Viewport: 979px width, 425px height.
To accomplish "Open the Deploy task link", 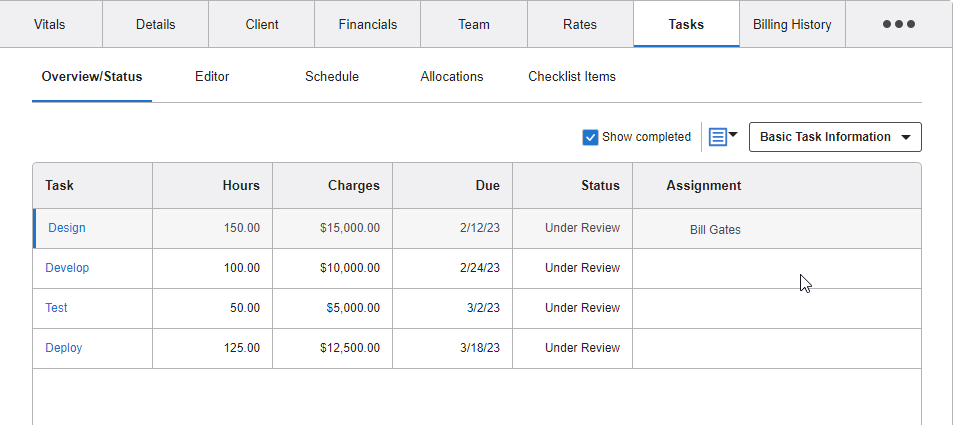I will 64,348.
